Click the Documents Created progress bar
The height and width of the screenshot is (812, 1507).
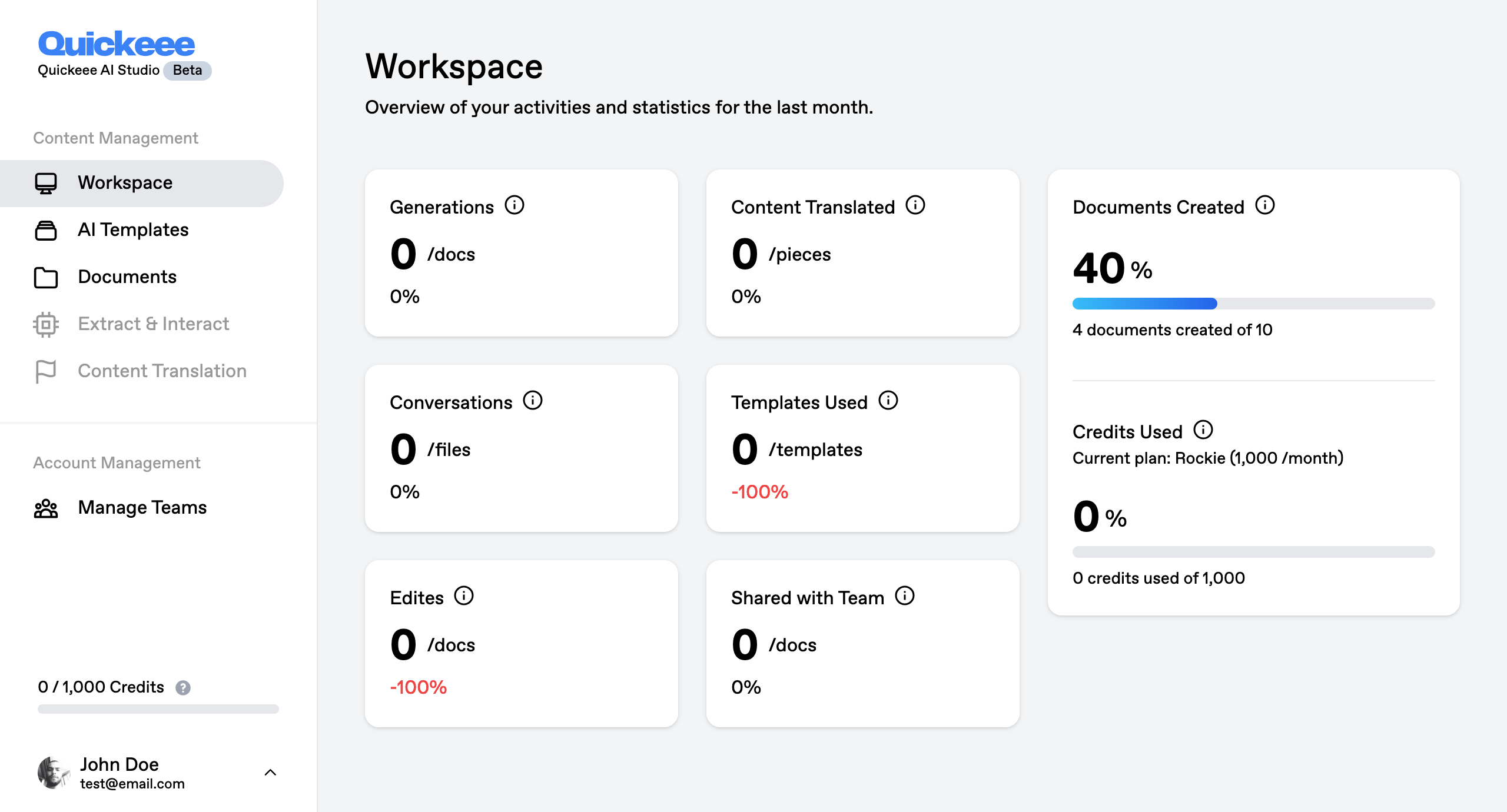click(x=1253, y=304)
